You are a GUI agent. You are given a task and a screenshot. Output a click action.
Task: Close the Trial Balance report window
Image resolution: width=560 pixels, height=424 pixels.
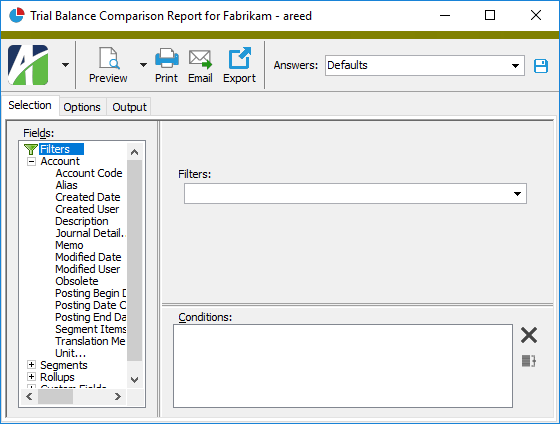click(536, 15)
